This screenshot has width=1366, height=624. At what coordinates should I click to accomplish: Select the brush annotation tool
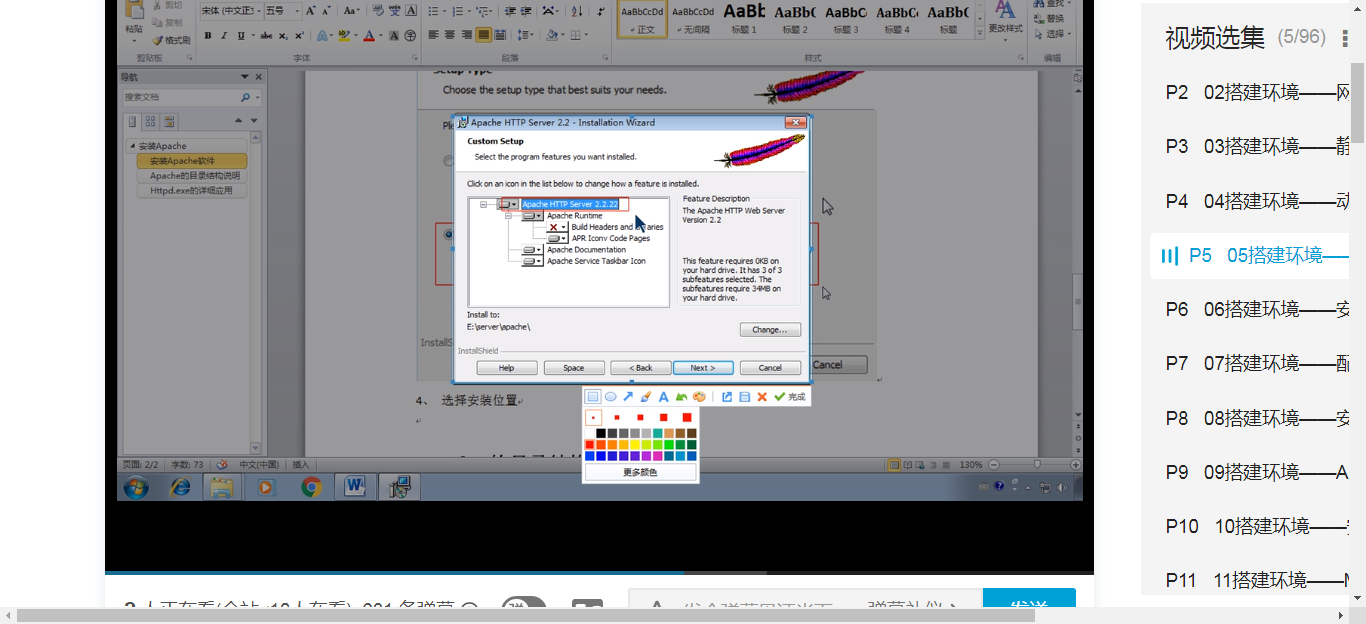click(x=646, y=397)
